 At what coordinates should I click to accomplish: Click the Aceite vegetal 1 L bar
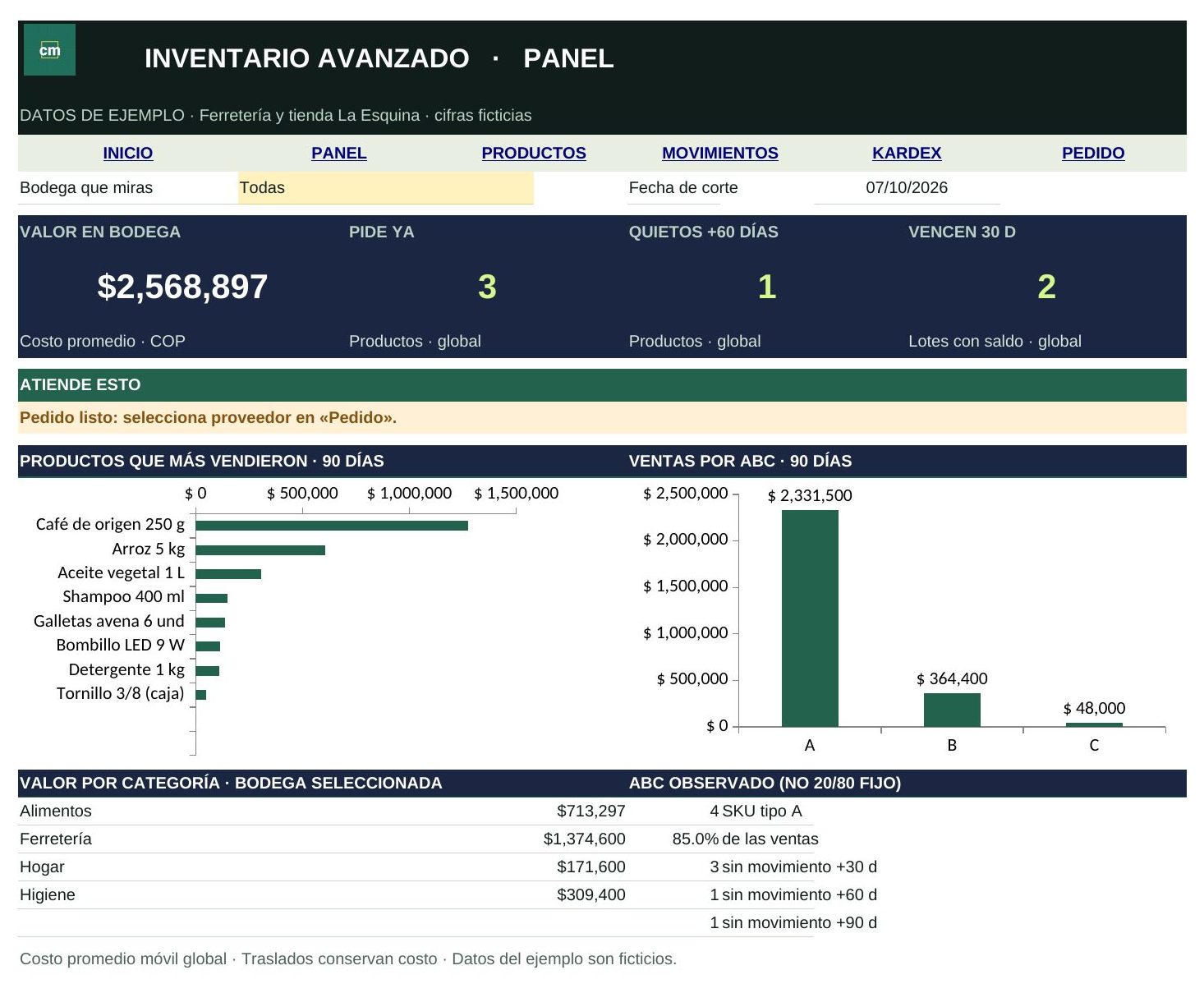click(228, 574)
